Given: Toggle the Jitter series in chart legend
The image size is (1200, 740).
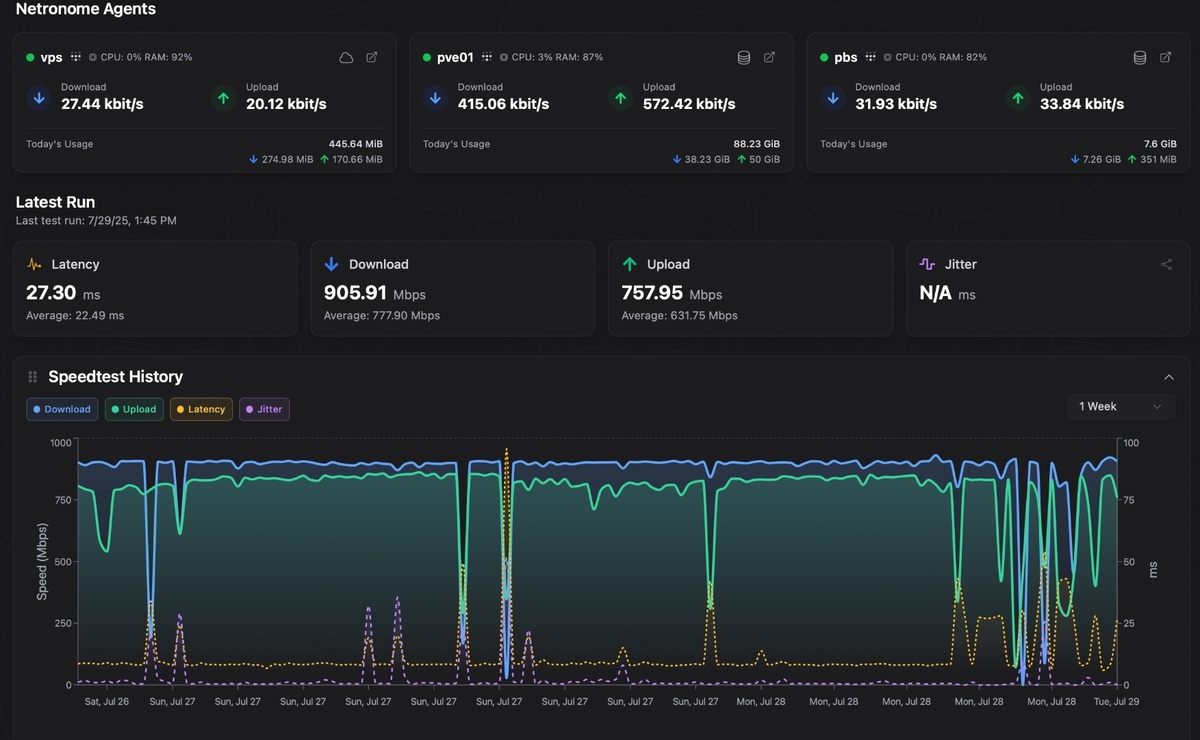Looking at the screenshot, I should coord(264,409).
